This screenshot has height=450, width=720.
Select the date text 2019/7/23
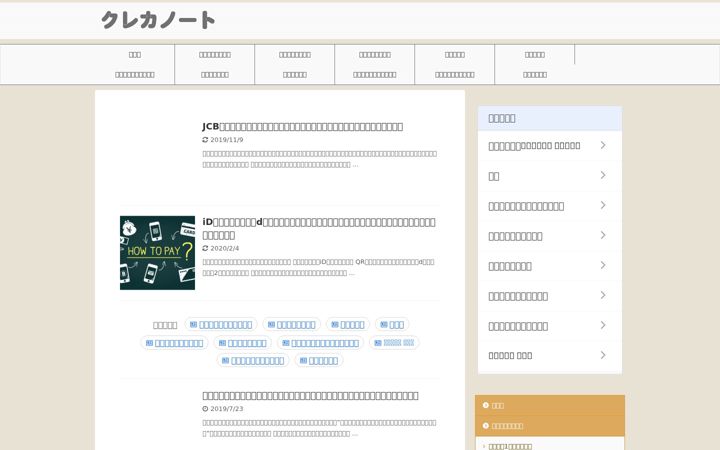[227, 409]
